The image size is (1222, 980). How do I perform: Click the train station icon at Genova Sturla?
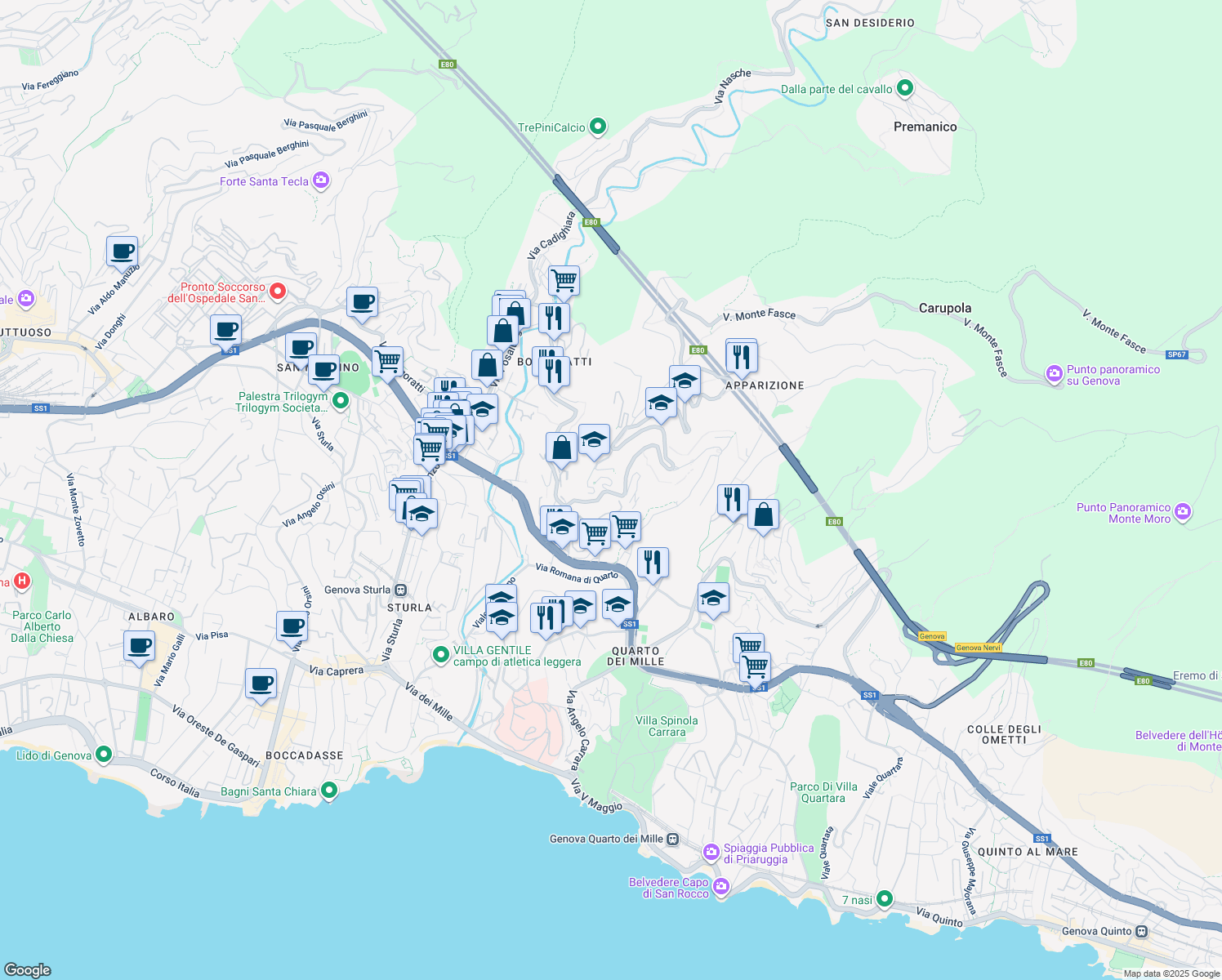(x=399, y=590)
